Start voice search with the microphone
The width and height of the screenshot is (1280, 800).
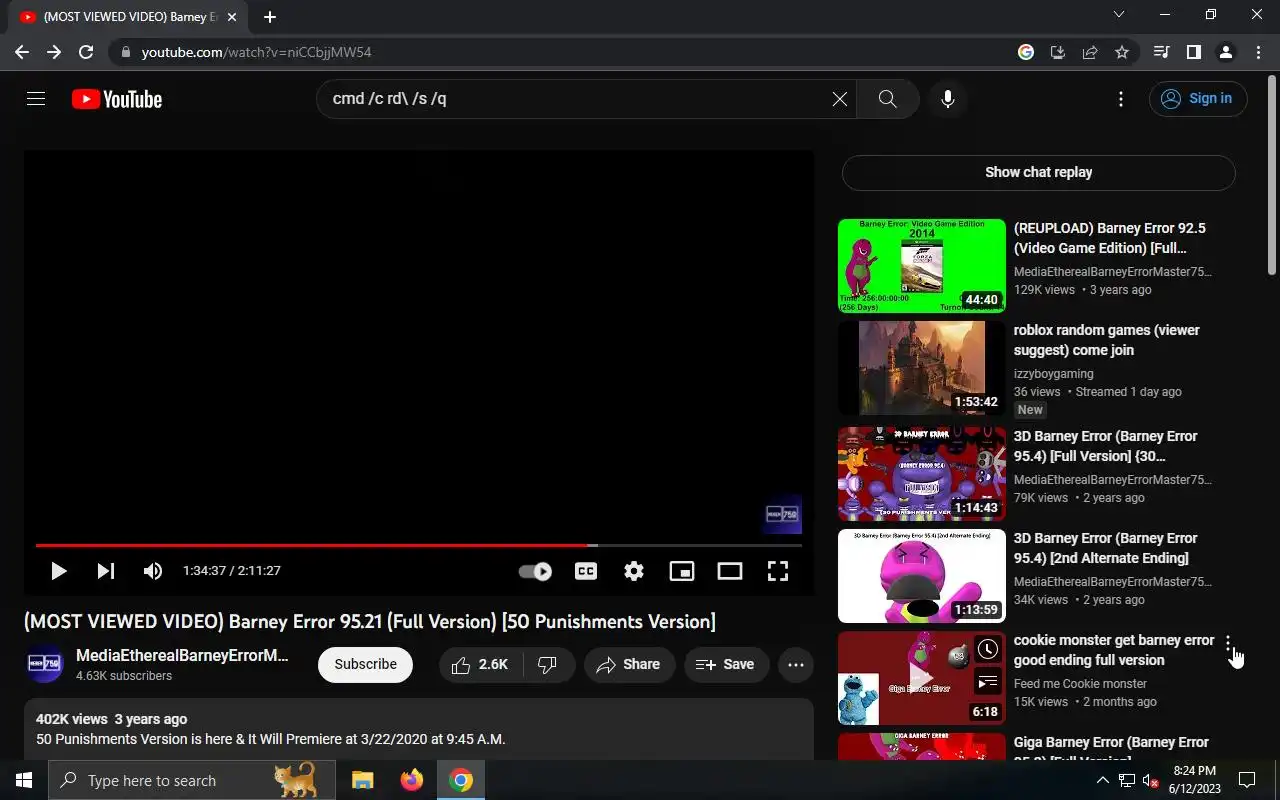click(x=948, y=99)
